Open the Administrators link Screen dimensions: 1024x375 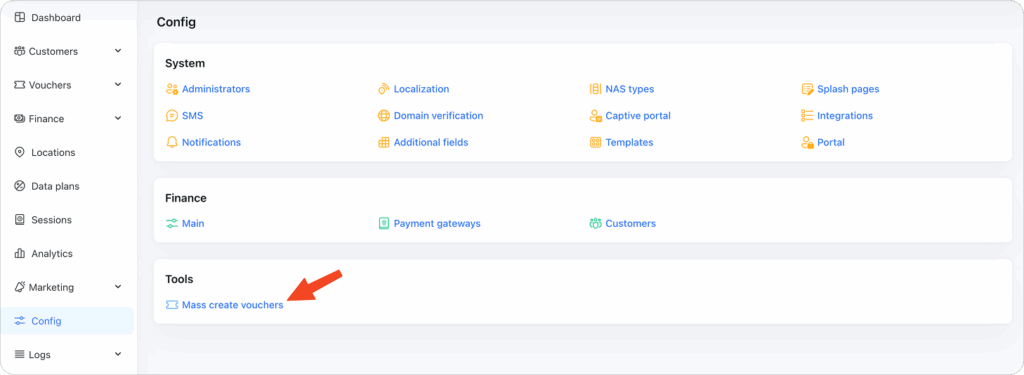(216, 89)
